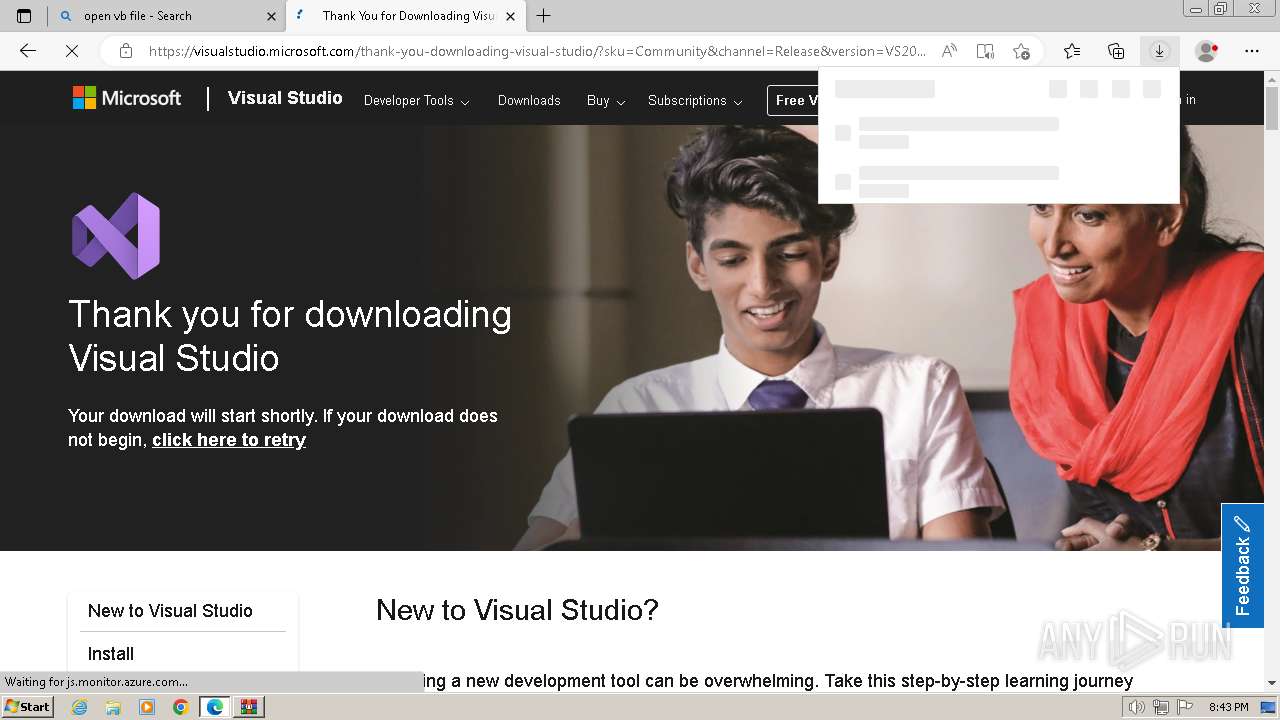Click the address bar URL
1280x720 pixels.
[x=537, y=51]
